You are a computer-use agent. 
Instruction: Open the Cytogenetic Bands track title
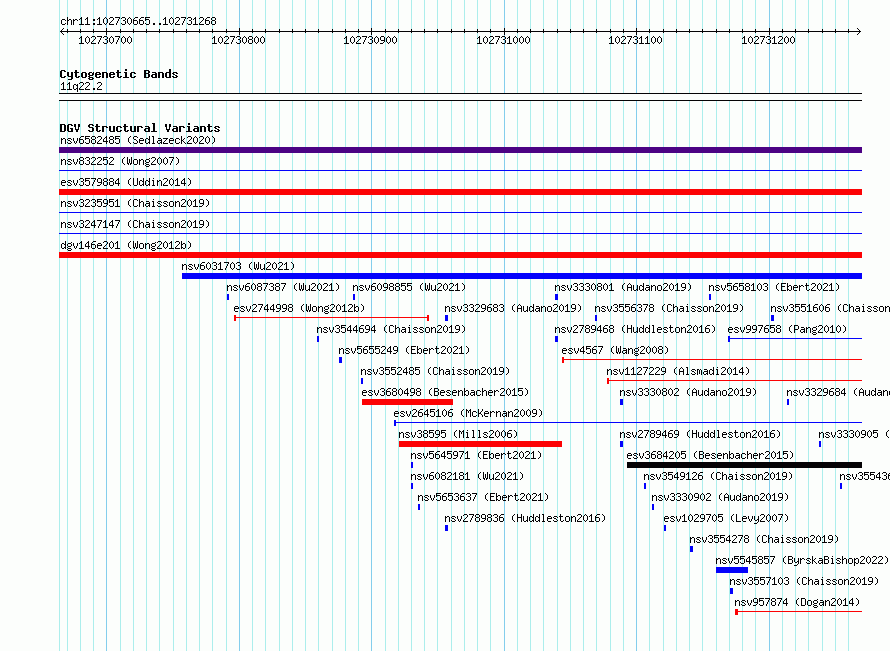(119, 74)
